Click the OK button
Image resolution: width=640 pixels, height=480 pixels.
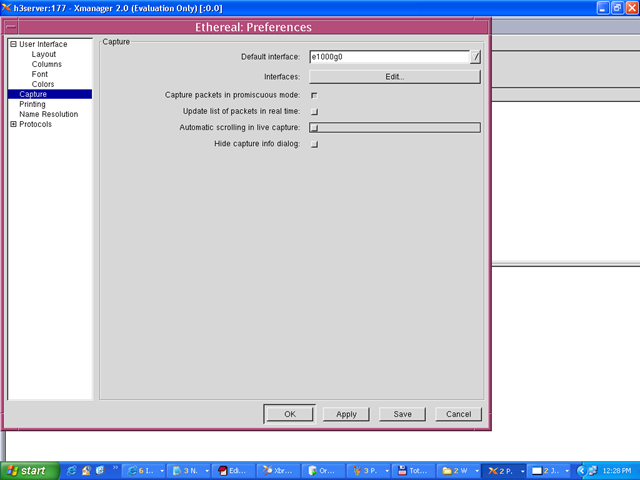(x=290, y=414)
